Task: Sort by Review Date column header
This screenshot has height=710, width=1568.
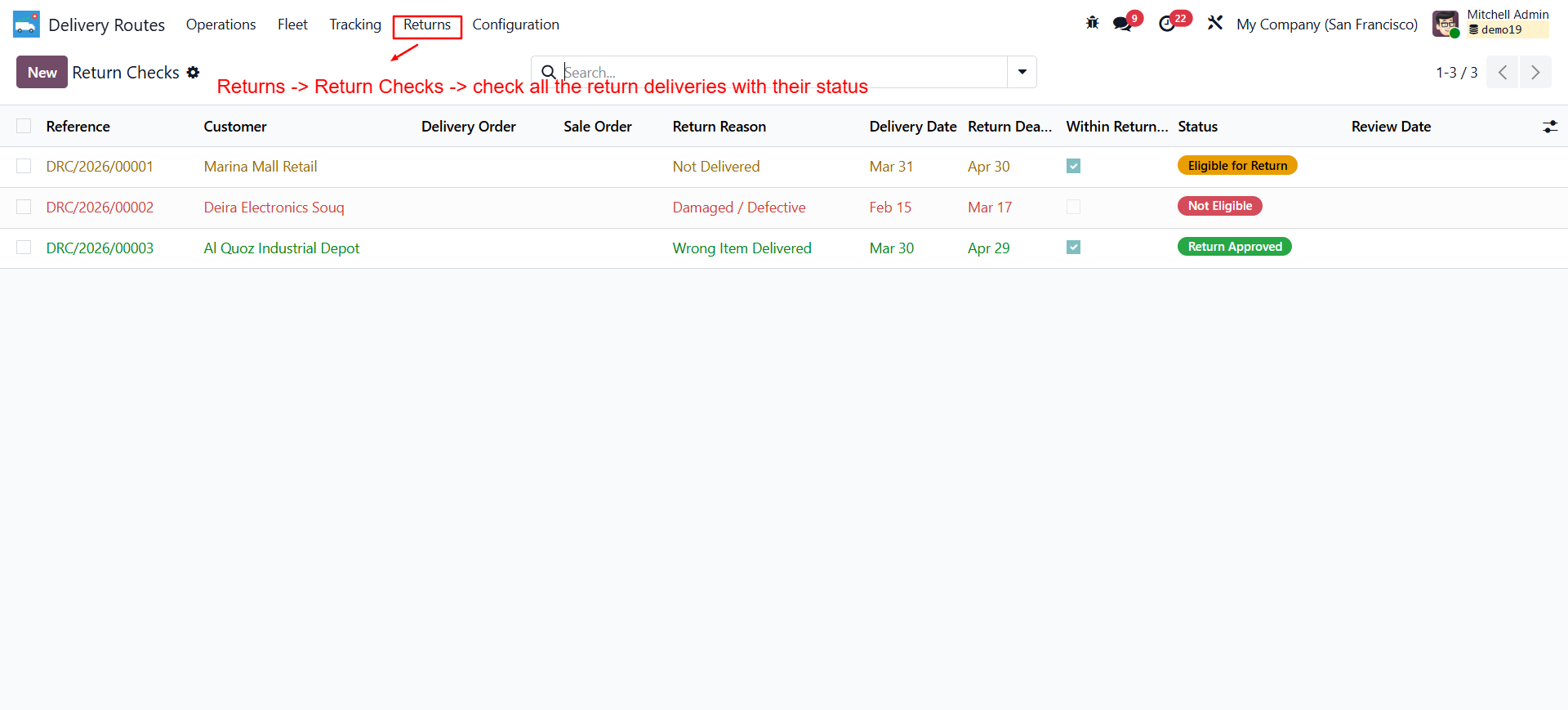Action: (1391, 127)
